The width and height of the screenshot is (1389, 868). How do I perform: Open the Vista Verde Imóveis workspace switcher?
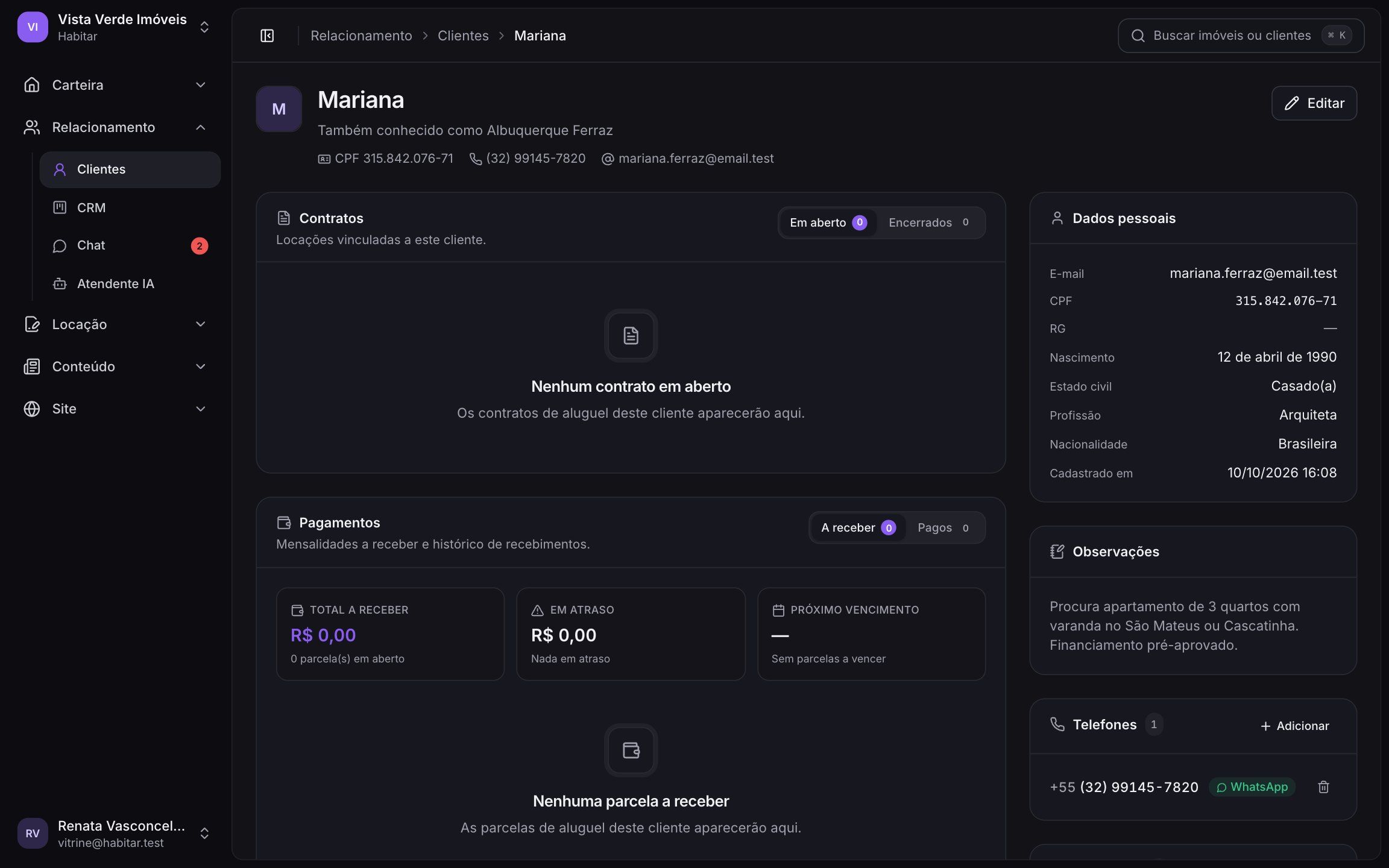tap(115, 27)
